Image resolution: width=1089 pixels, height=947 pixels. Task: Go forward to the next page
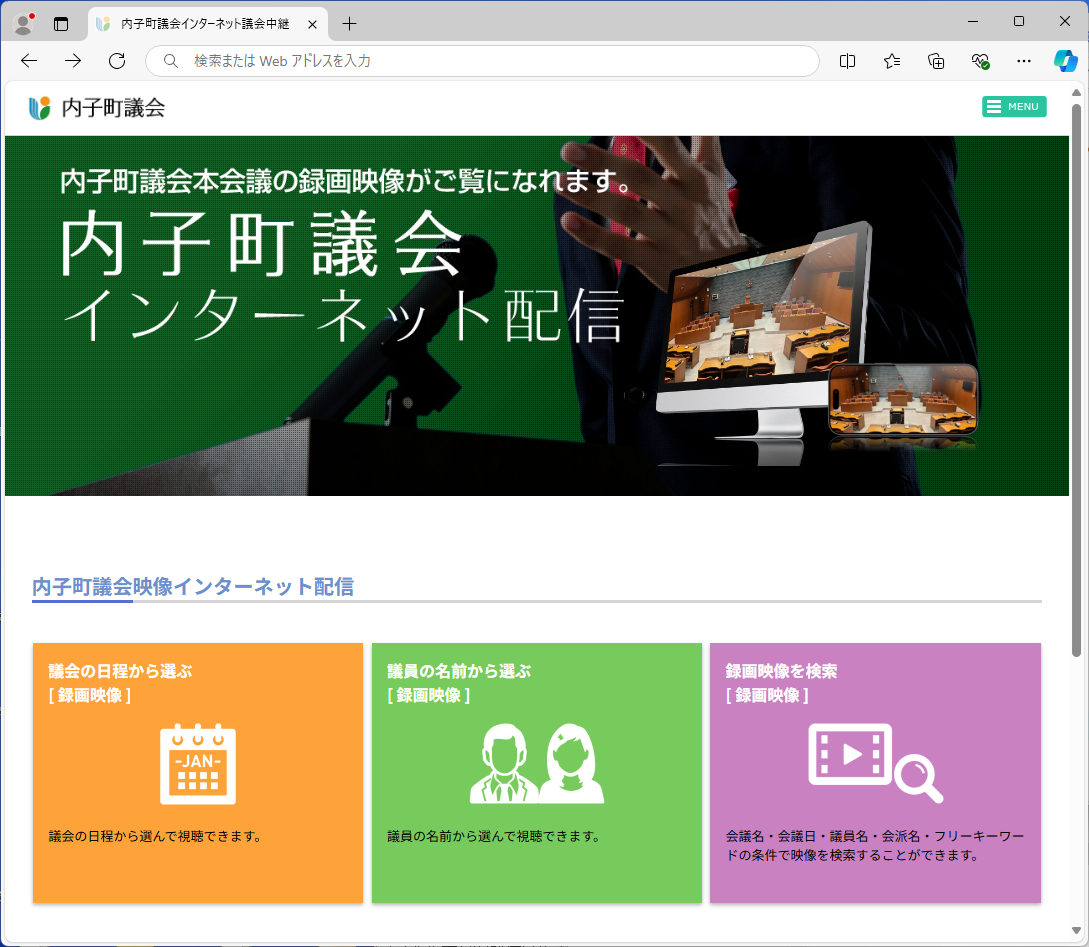73,61
